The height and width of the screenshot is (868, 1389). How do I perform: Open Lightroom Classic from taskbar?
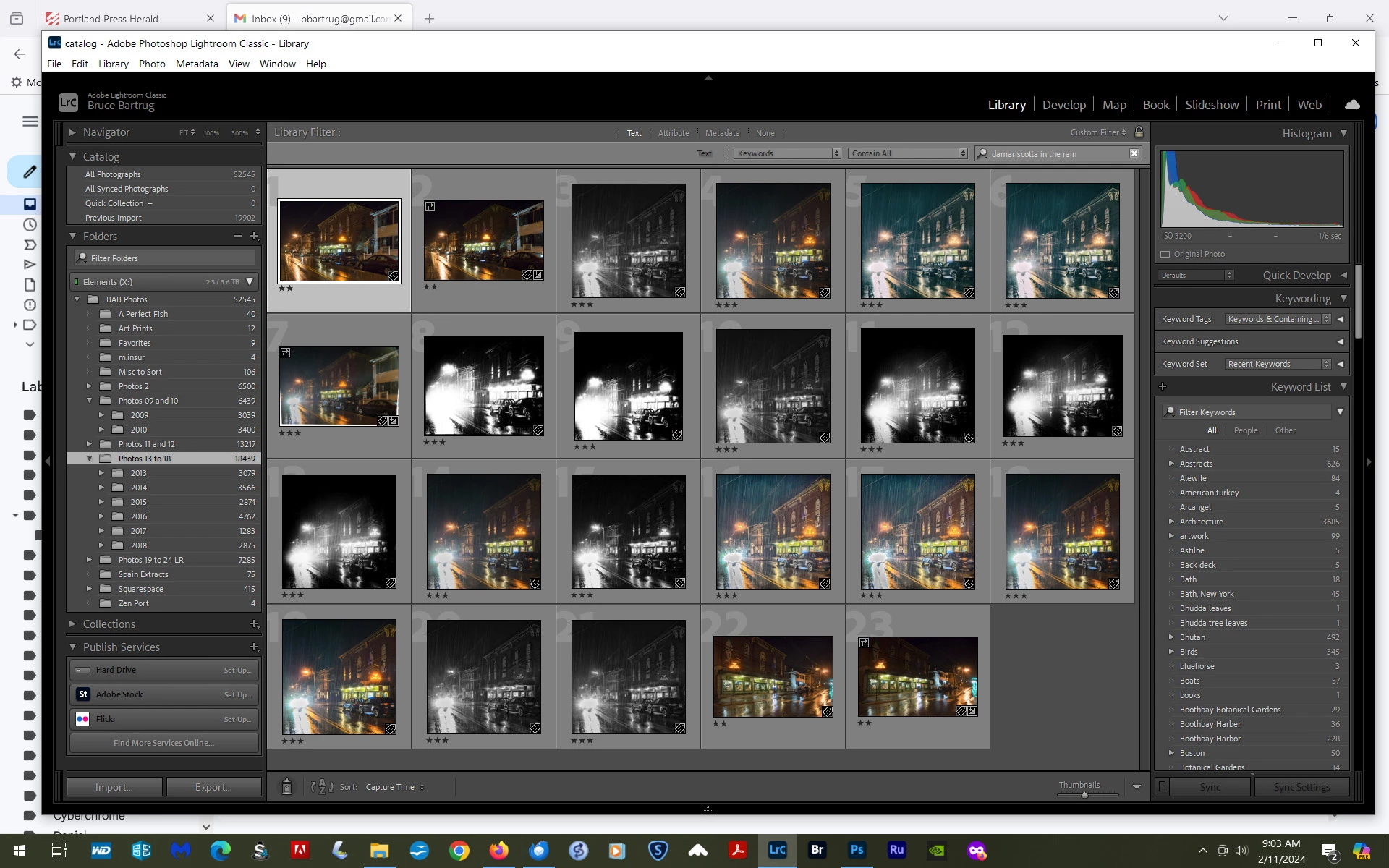[x=777, y=850]
